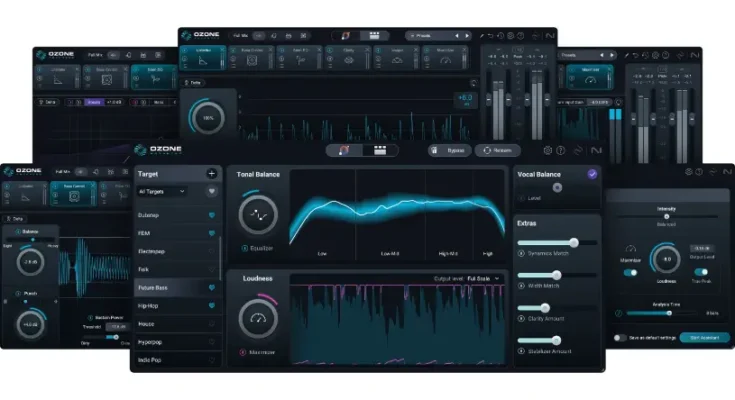Select Hip-Hop from the target list
The image size is (735, 400).
tap(149, 305)
